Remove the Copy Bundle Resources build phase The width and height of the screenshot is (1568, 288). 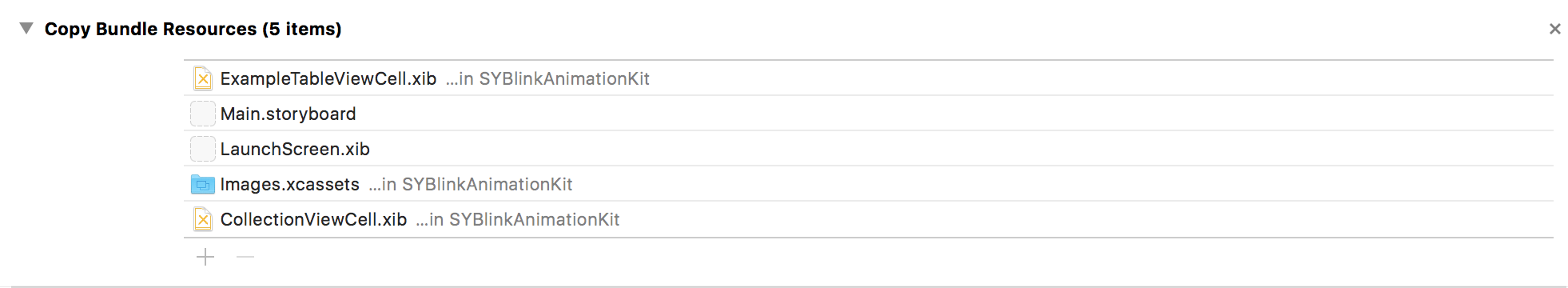coord(1554,29)
